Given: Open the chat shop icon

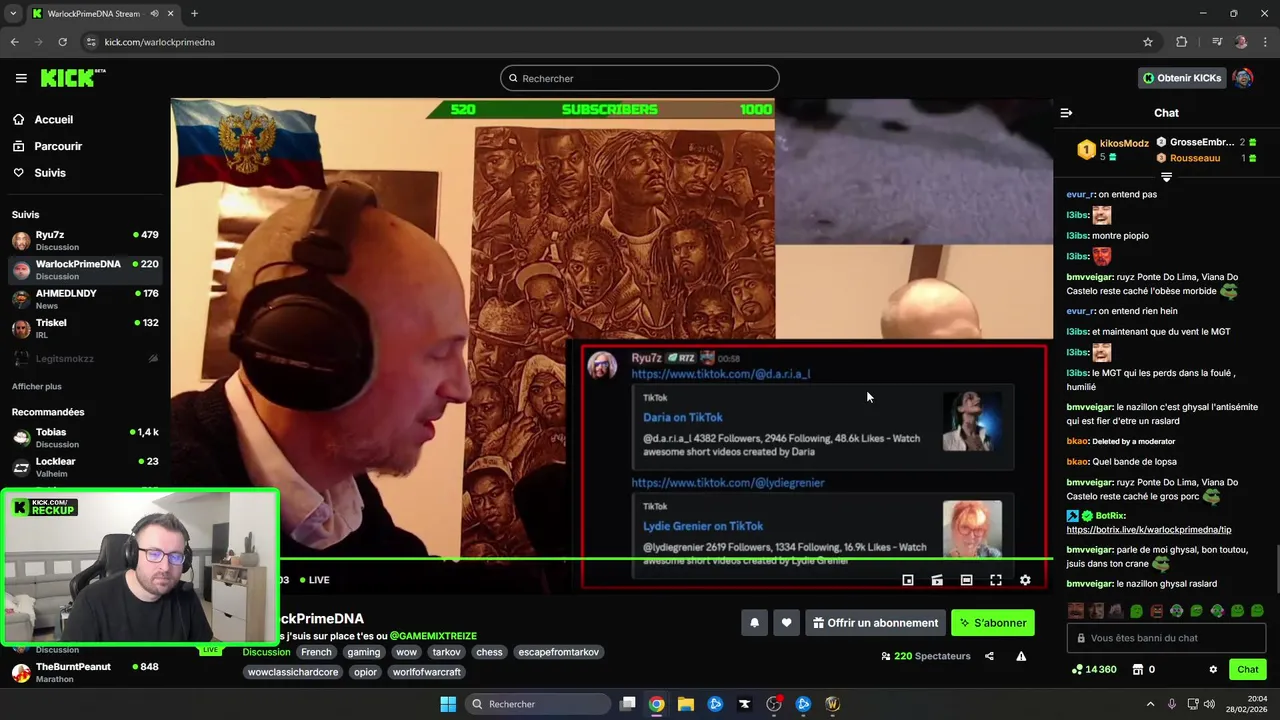Looking at the screenshot, I should coord(1137,670).
